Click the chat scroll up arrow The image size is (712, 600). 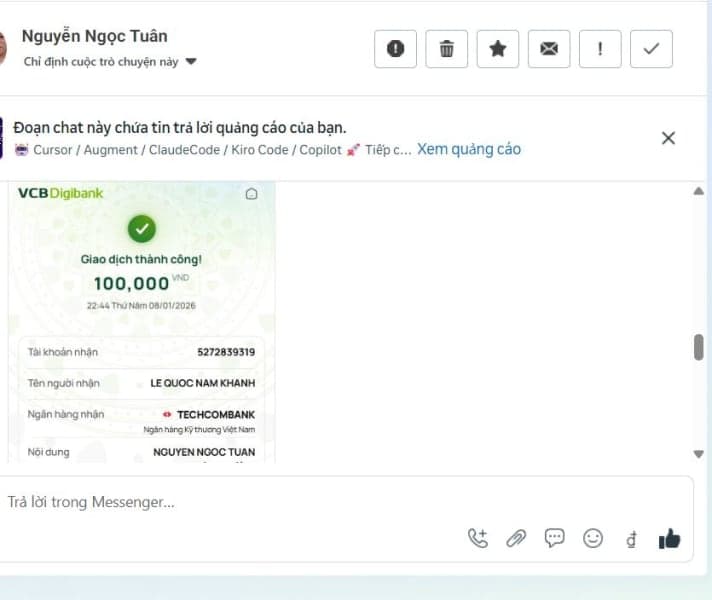click(x=698, y=191)
